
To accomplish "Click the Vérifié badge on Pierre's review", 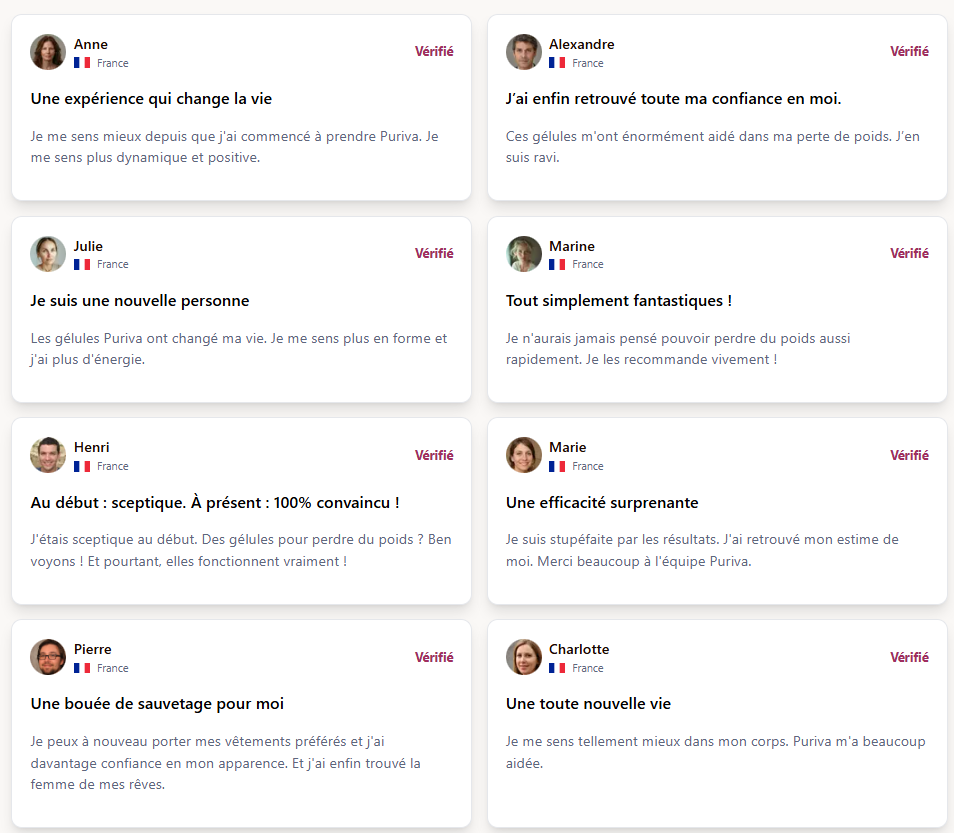I will pos(434,657).
